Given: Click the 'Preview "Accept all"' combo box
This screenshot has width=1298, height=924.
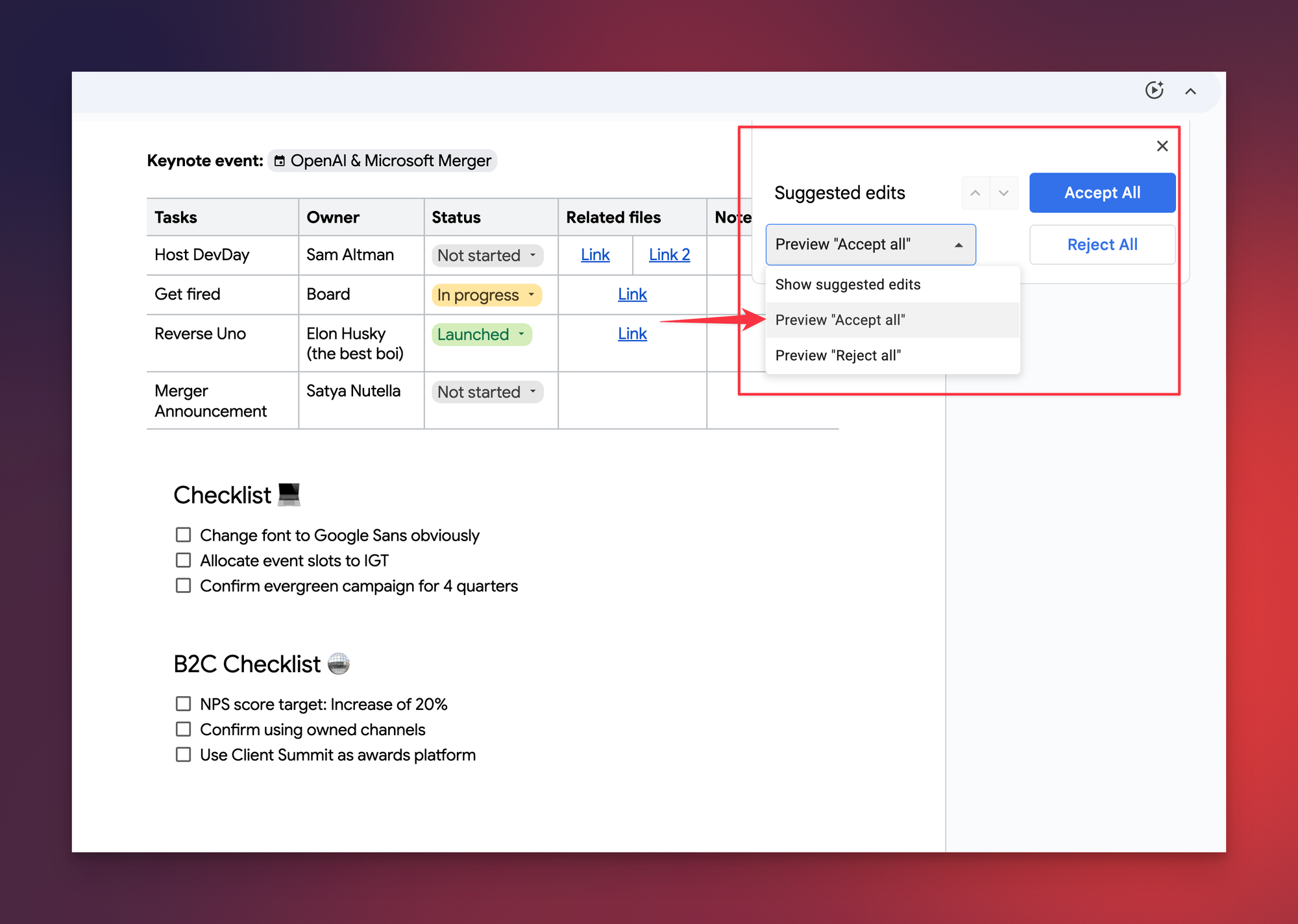Looking at the screenshot, I should pos(870,245).
